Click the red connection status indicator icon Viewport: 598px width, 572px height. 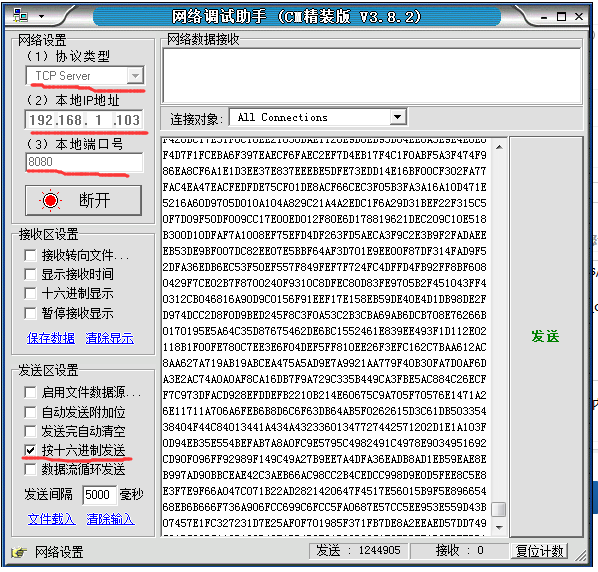(50, 200)
